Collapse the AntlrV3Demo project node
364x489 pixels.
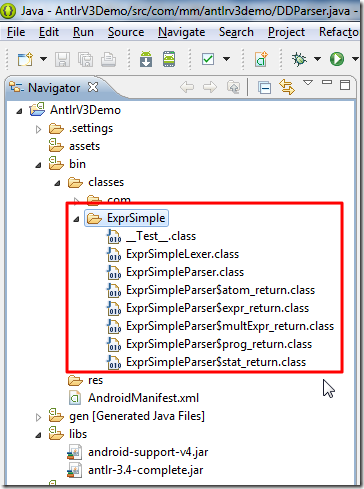(x=19, y=111)
